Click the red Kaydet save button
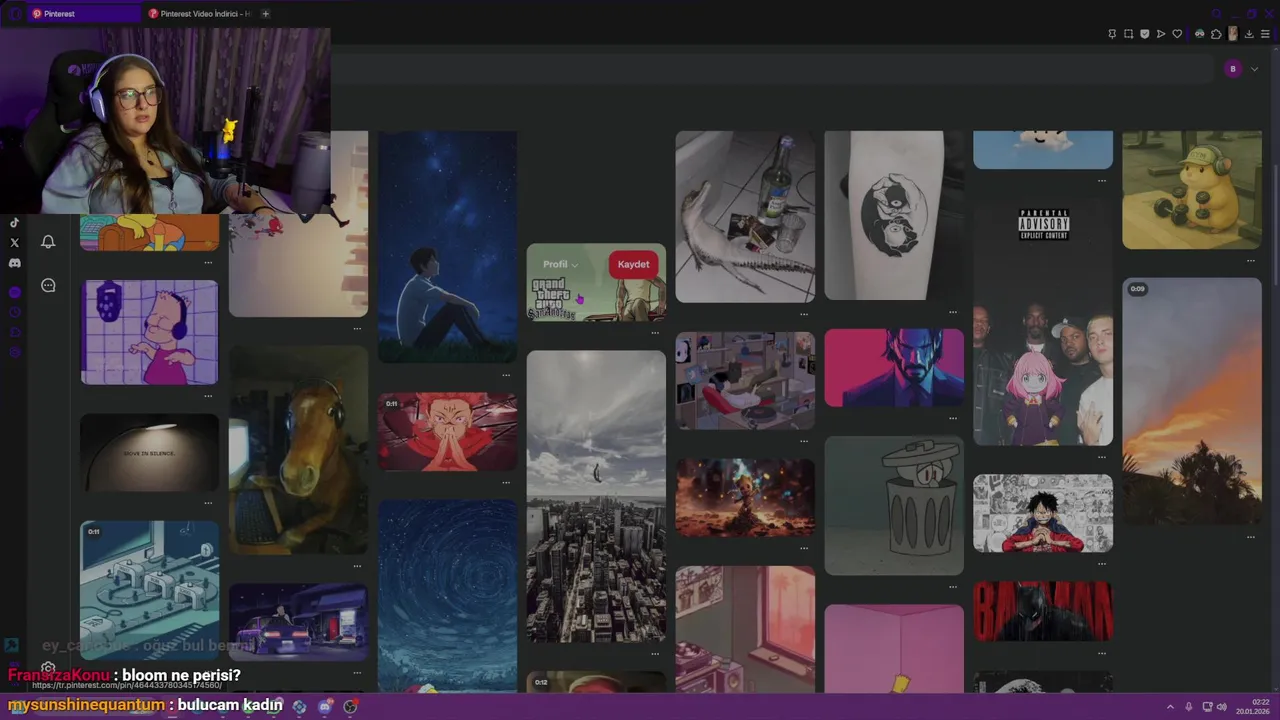1280x720 pixels. pyautogui.click(x=633, y=264)
